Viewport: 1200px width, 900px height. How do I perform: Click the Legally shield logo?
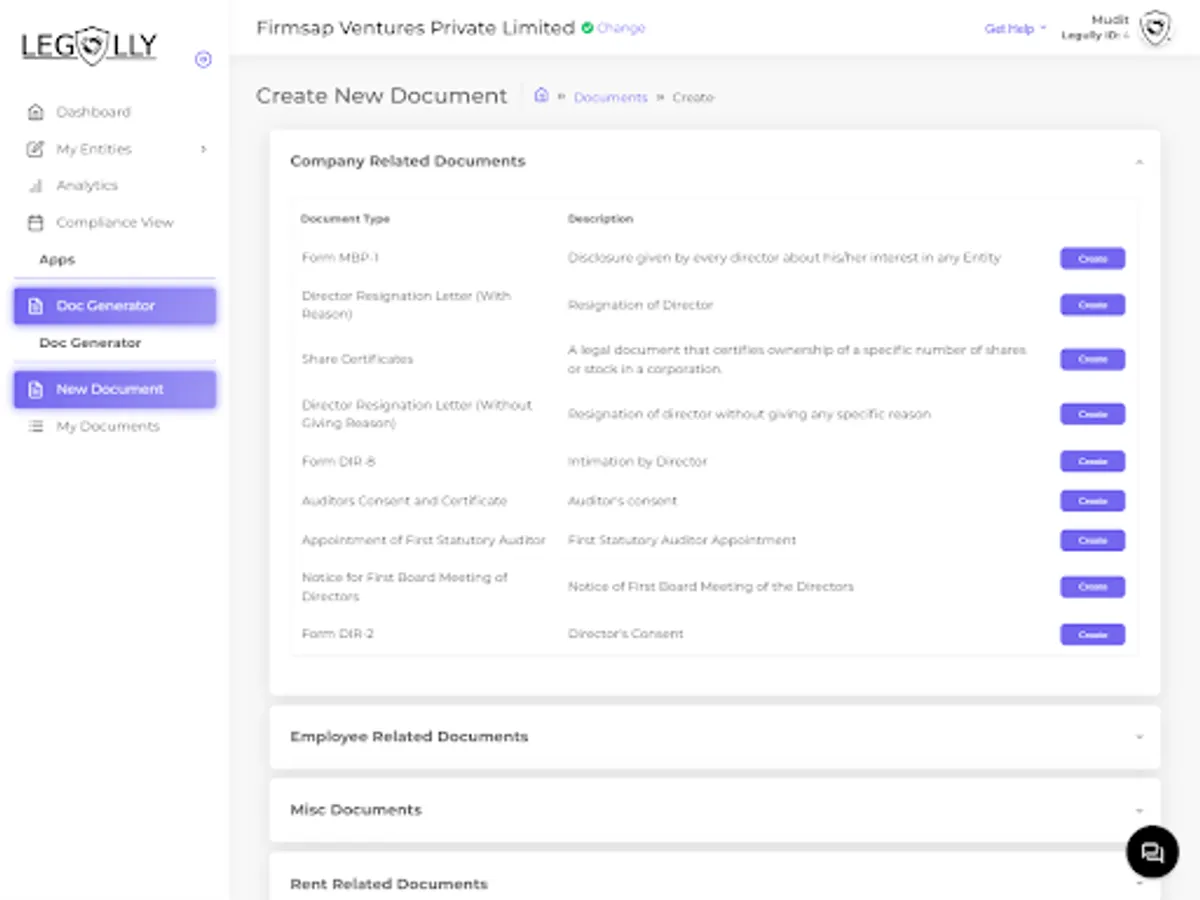89,45
